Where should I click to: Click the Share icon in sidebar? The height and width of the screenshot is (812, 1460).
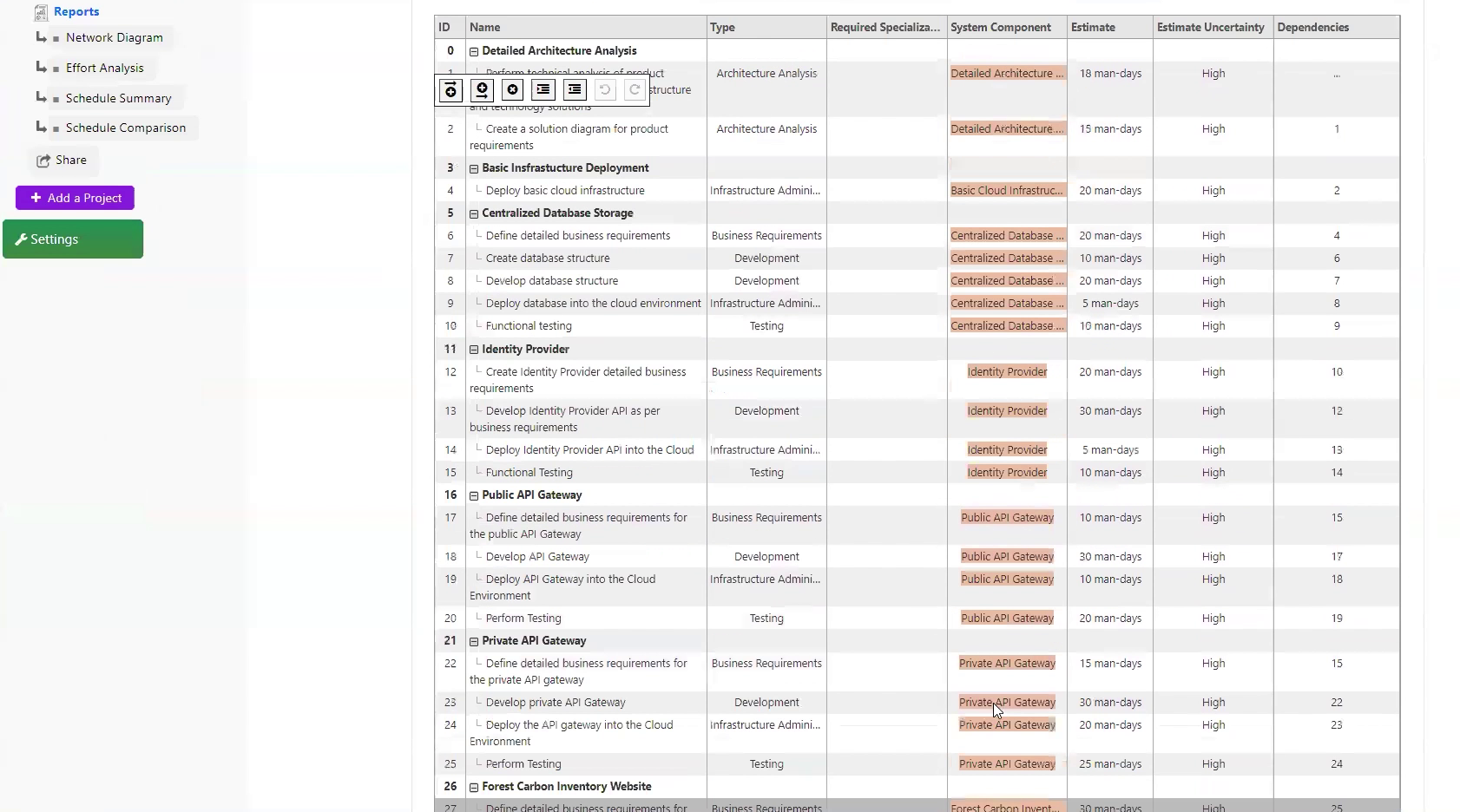coord(43,160)
